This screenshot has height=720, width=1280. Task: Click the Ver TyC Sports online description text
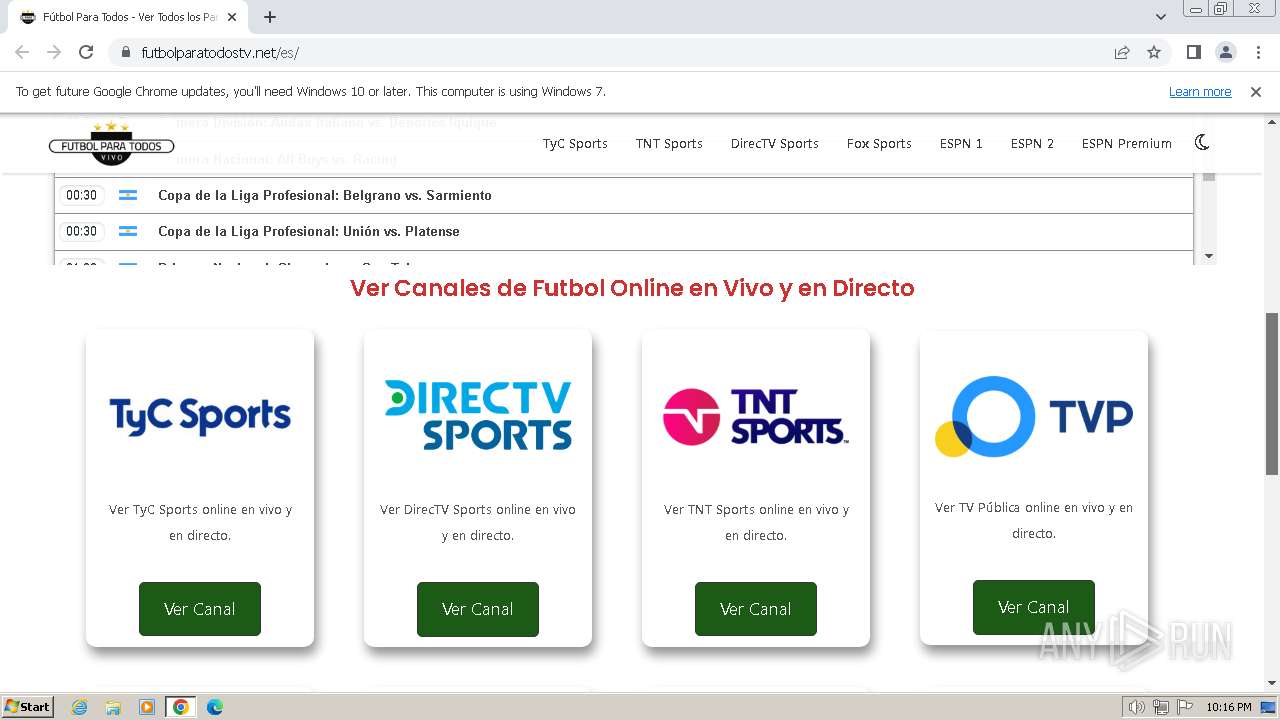coord(200,522)
